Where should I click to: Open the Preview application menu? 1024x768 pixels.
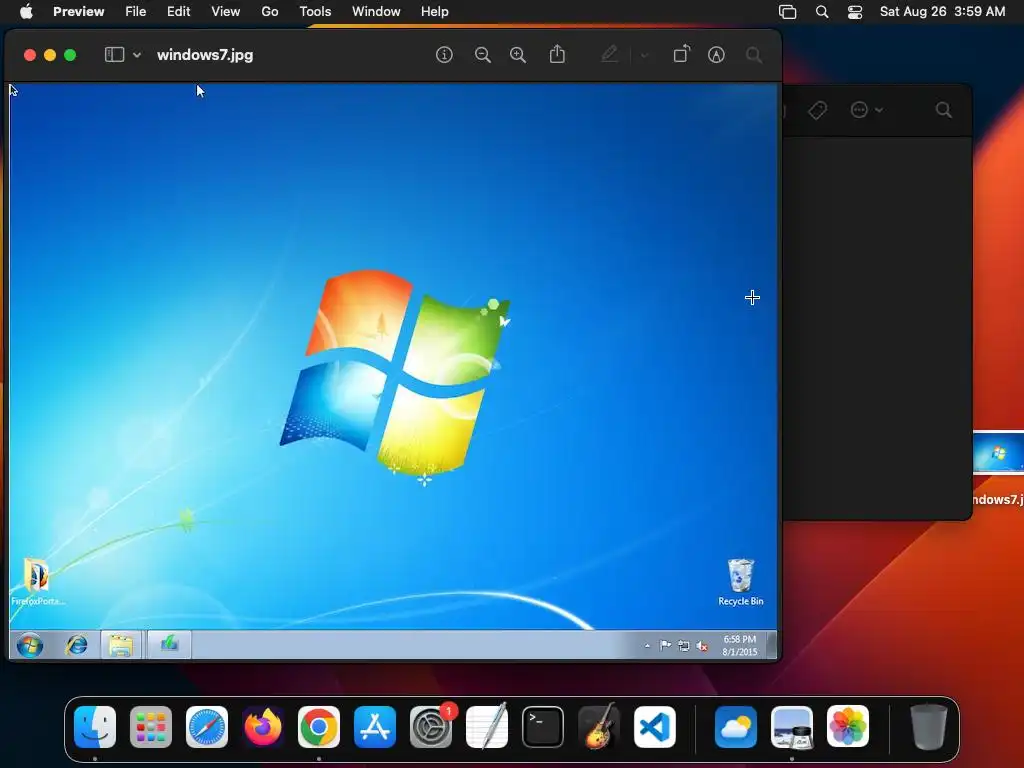[78, 12]
